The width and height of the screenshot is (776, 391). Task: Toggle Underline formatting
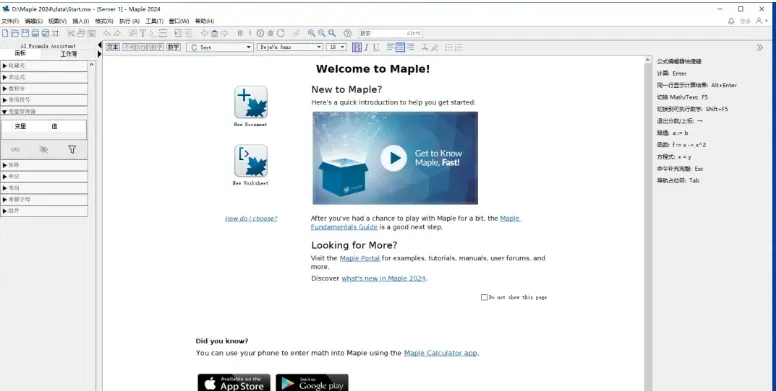pos(376,47)
